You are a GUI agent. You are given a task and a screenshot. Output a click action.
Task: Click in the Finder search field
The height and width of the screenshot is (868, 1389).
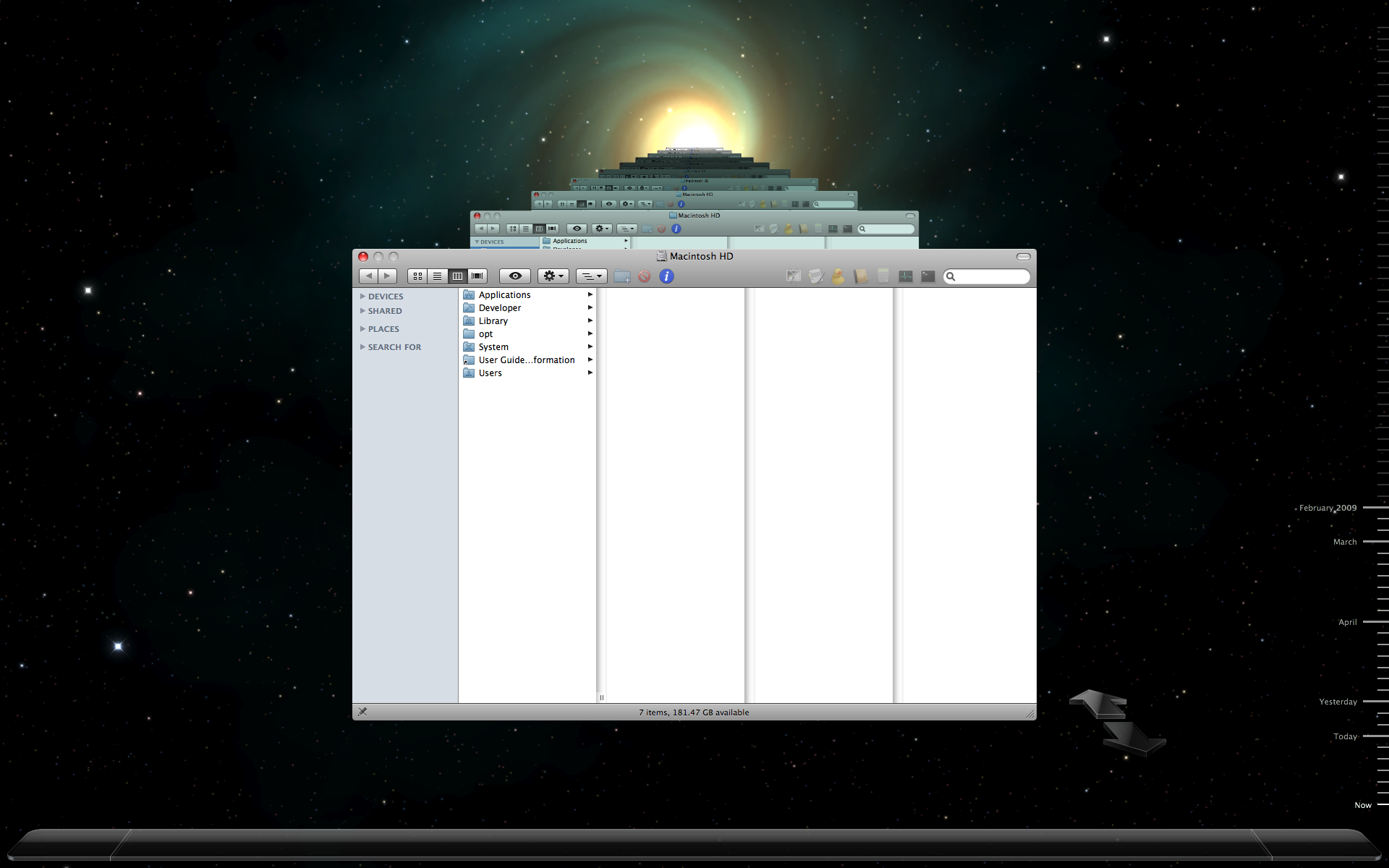coord(991,276)
